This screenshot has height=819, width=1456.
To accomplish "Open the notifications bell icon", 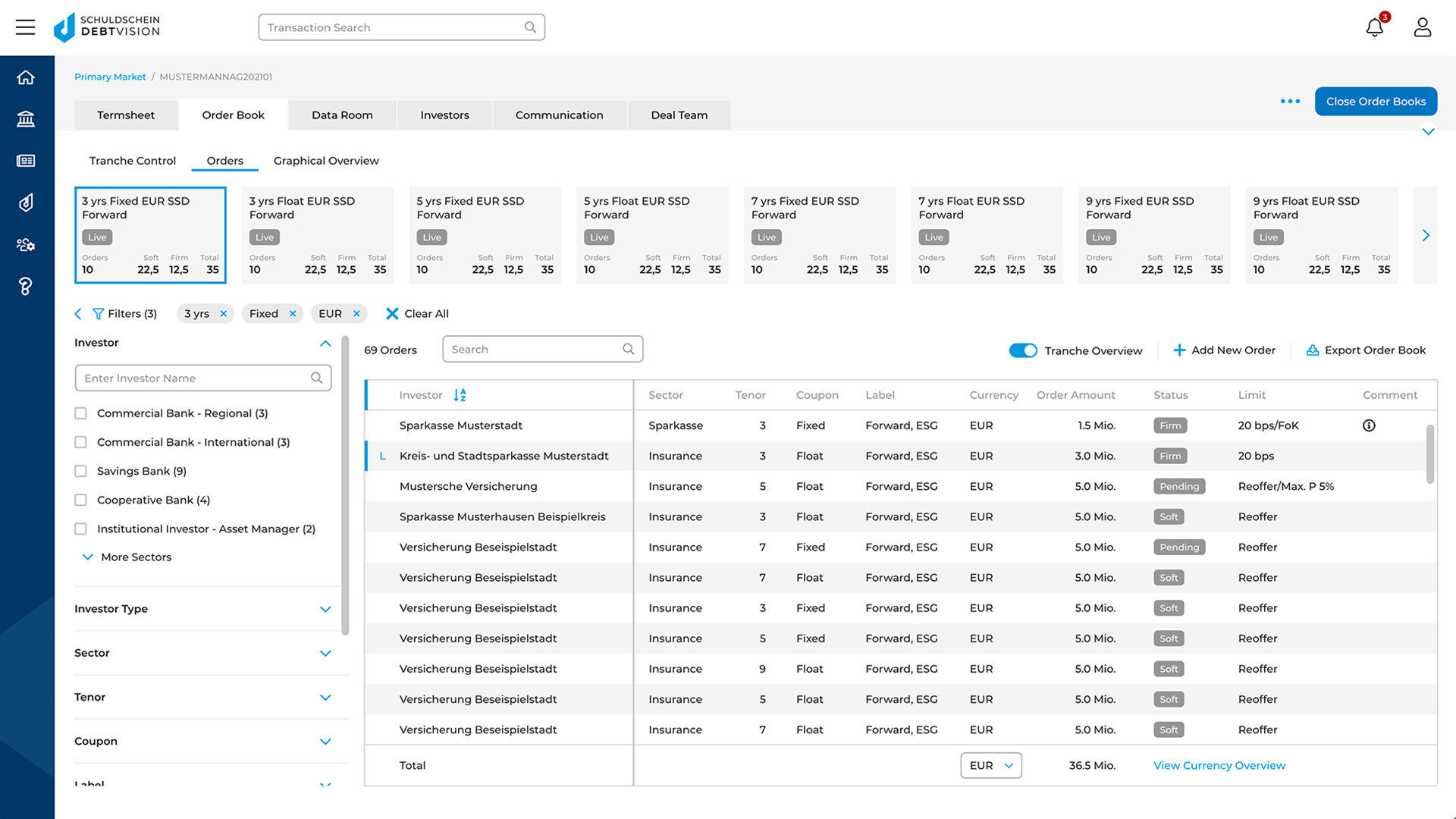I will point(1374,28).
